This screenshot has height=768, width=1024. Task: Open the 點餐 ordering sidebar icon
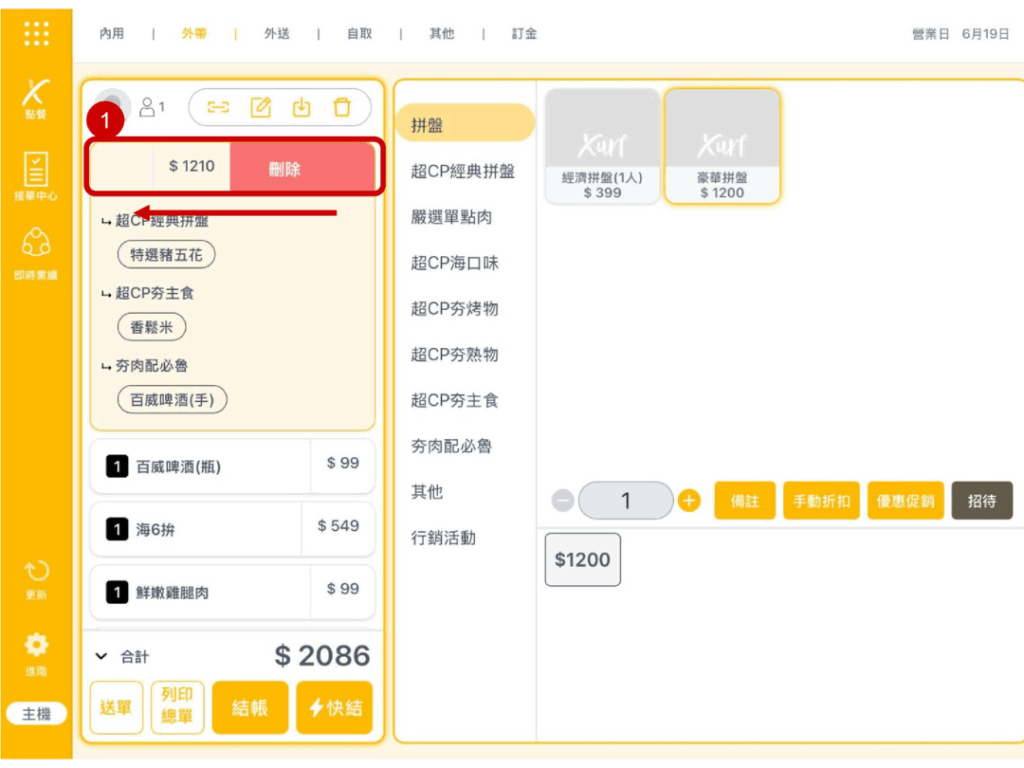point(36,98)
